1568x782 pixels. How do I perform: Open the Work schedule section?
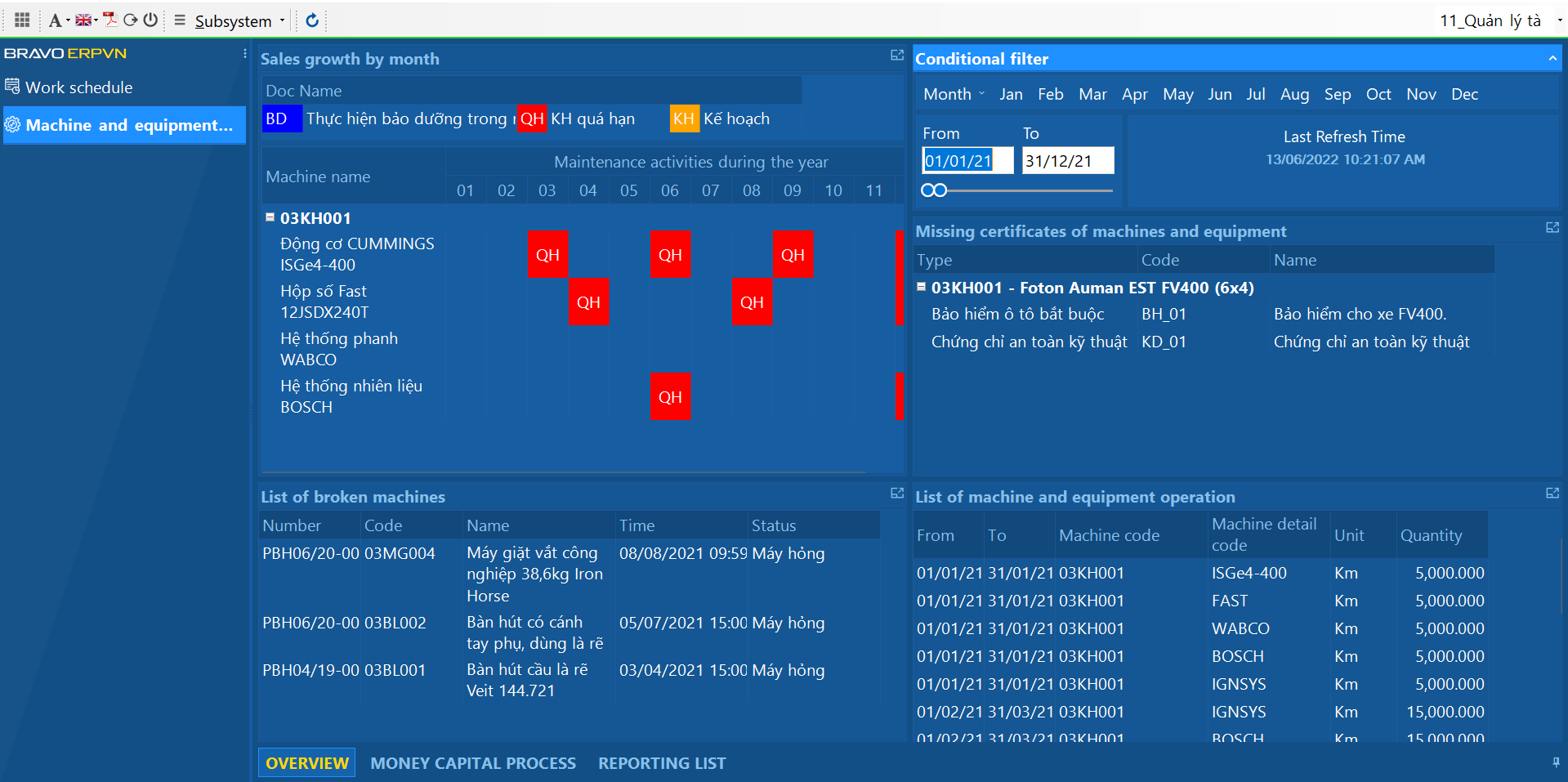(x=78, y=87)
